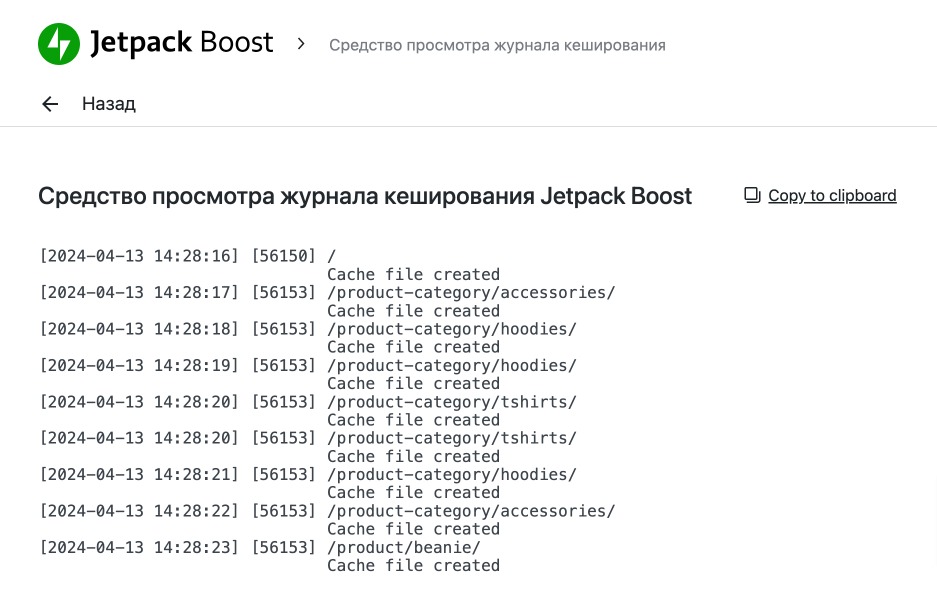Select the 14:28:19 hoodies log timestamp

pyautogui.click(x=139, y=365)
